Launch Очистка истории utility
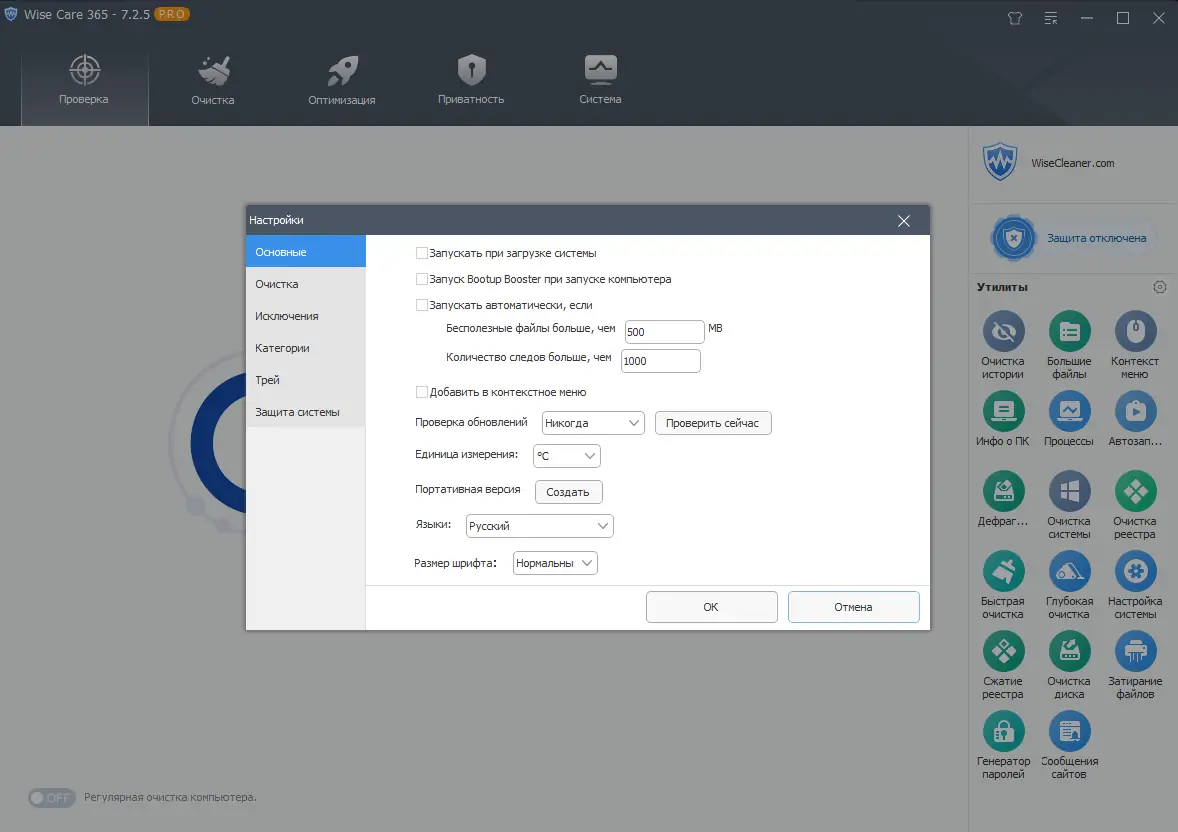 point(1003,331)
